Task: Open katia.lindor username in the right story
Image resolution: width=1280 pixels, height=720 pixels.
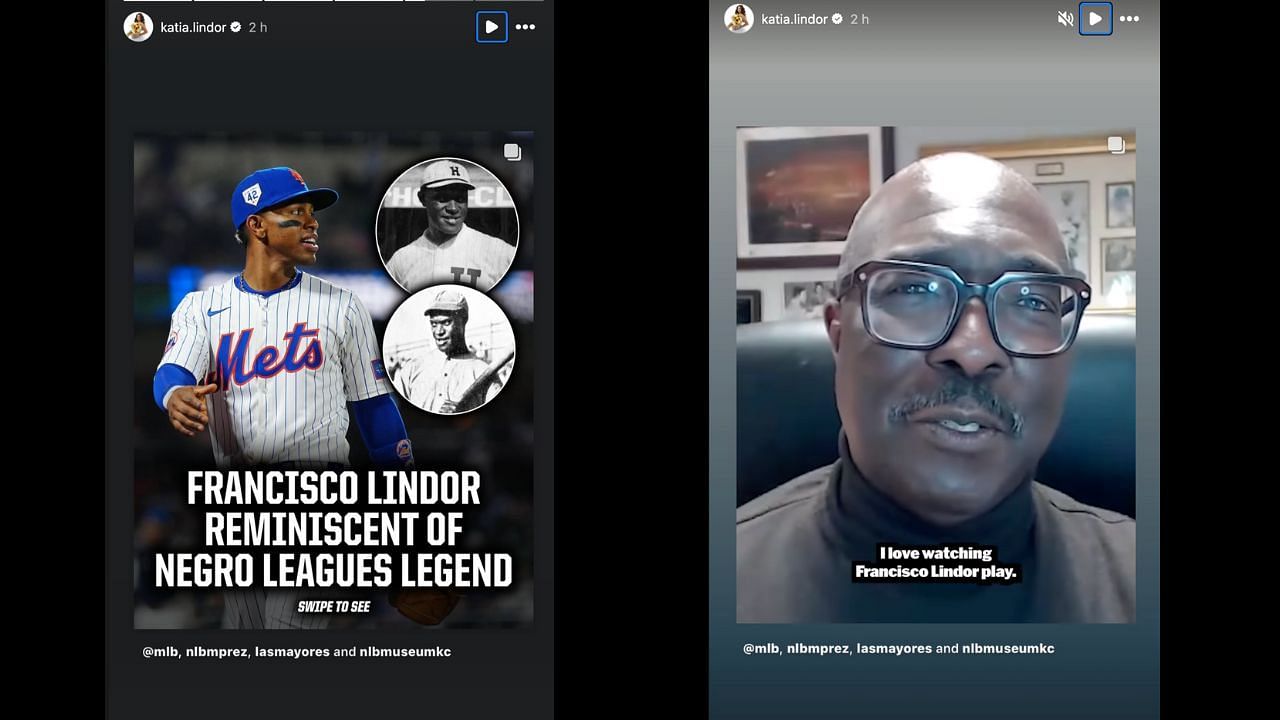Action: pos(794,19)
